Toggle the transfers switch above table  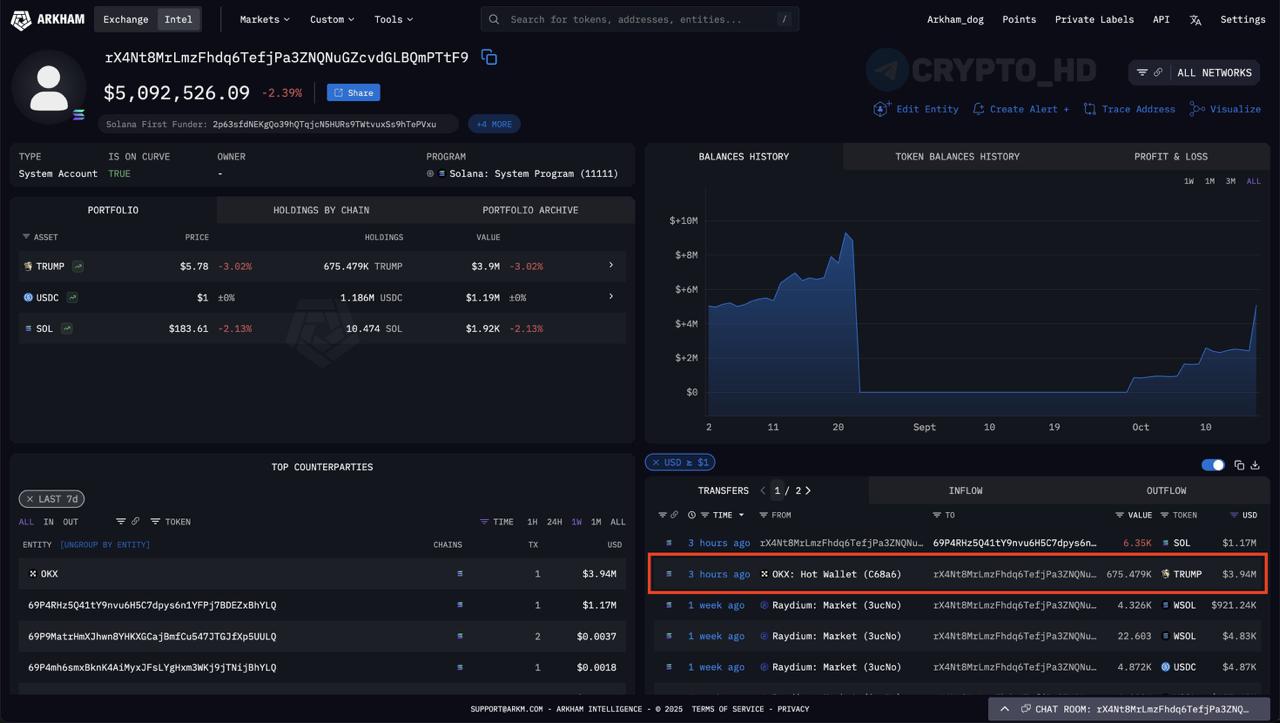(x=1212, y=465)
